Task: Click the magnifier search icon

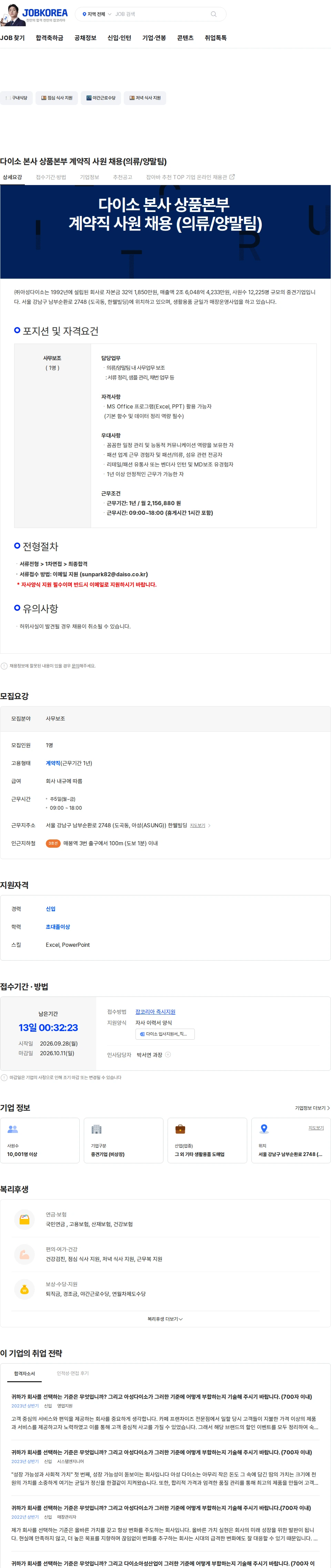Action: [213, 14]
